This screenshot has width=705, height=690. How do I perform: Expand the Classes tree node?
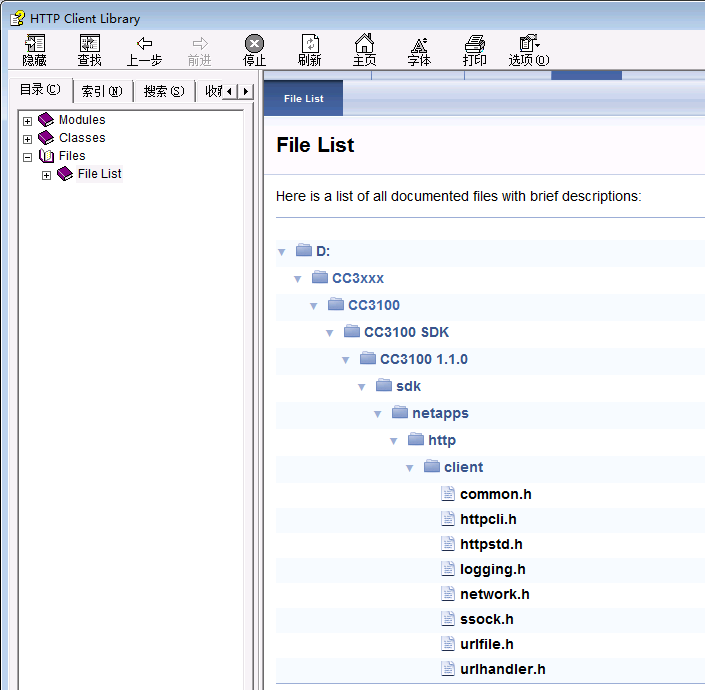coord(27,139)
